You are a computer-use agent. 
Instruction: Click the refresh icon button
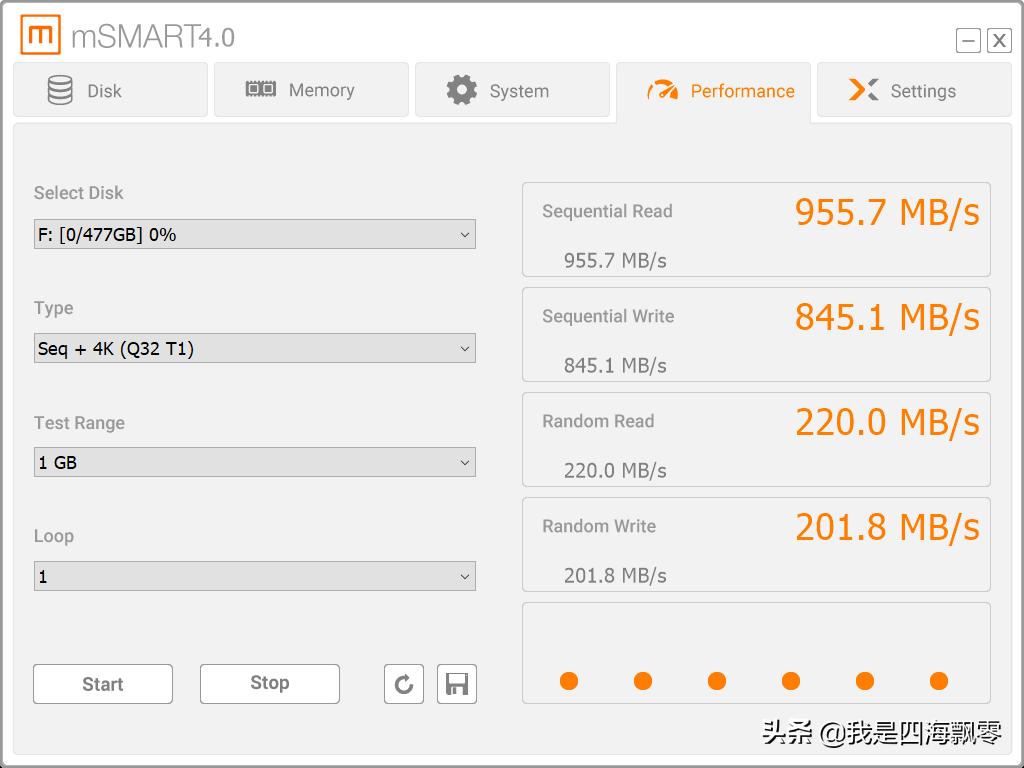point(404,684)
